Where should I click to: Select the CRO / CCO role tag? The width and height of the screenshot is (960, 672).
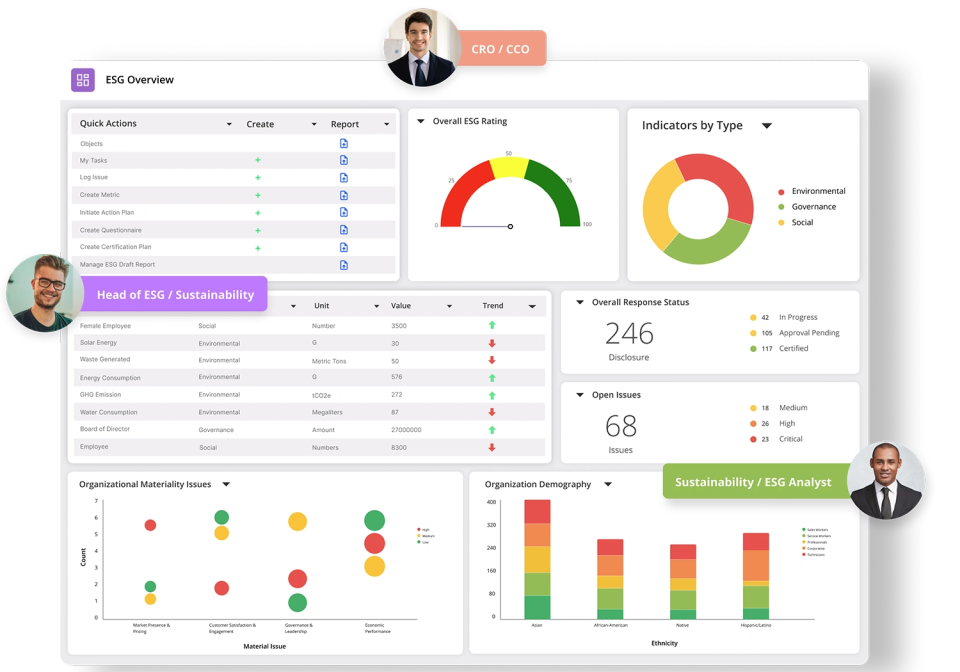501,48
